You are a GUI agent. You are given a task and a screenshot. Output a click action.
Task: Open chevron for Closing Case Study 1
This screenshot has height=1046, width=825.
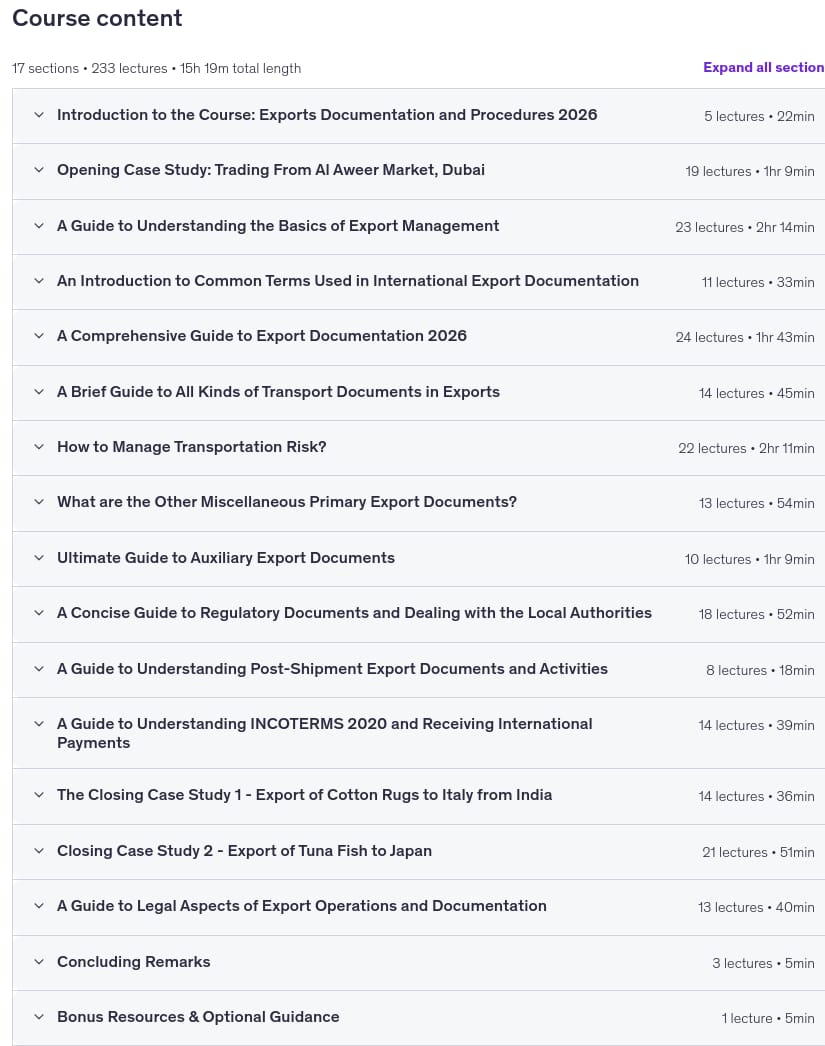pyautogui.click(x=39, y=795)
